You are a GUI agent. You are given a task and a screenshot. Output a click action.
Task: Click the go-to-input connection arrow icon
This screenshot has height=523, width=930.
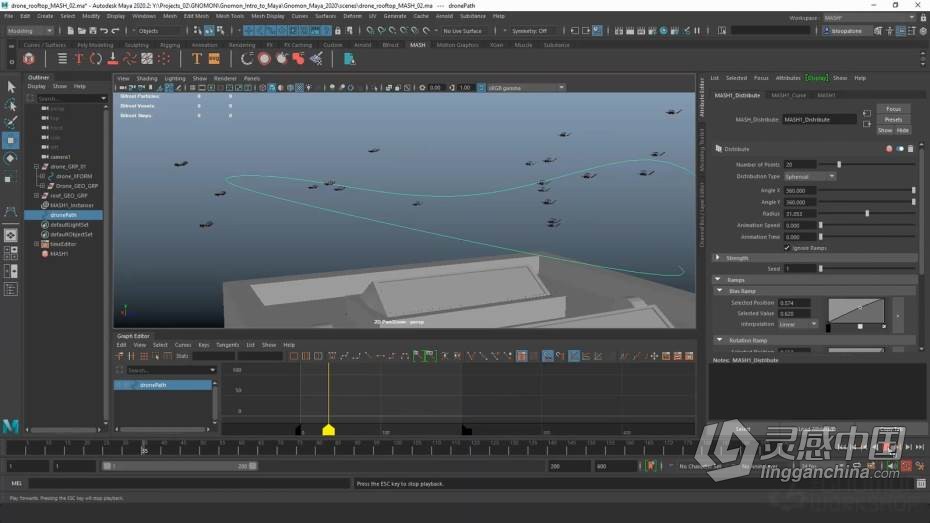click(867, 113)
